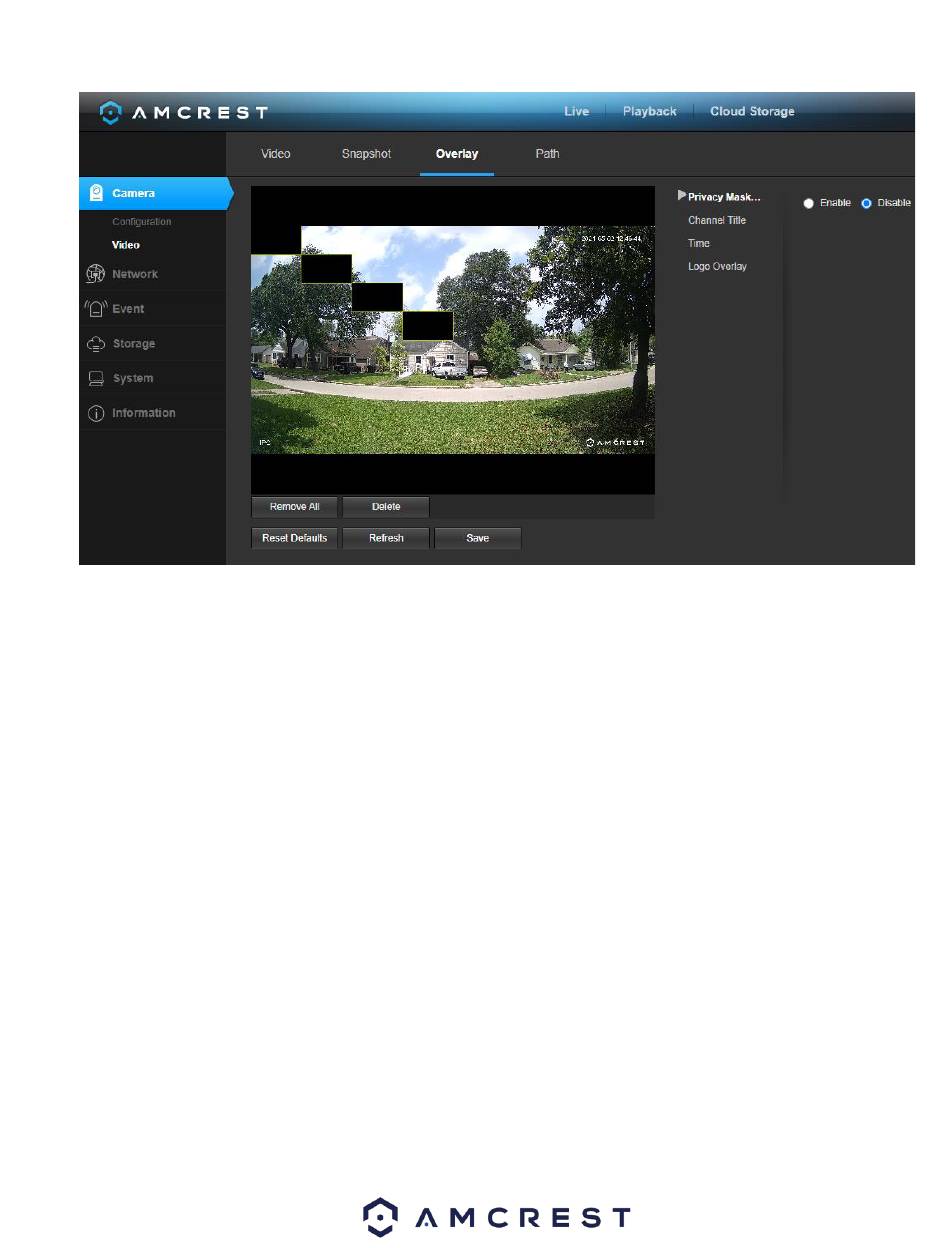Click the Reset Defaults button
Screen dimensions: 950x1248
click(x=294, y=538)
